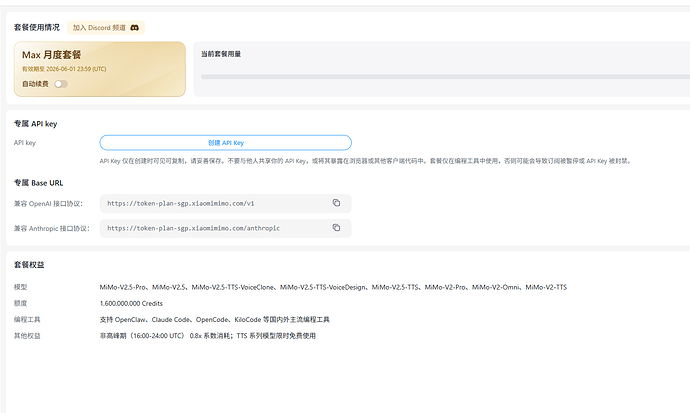Click the API Key 仅在创建时可见 notice text
The height and width of the screenshot is (413, 690).
coord(366,161)
